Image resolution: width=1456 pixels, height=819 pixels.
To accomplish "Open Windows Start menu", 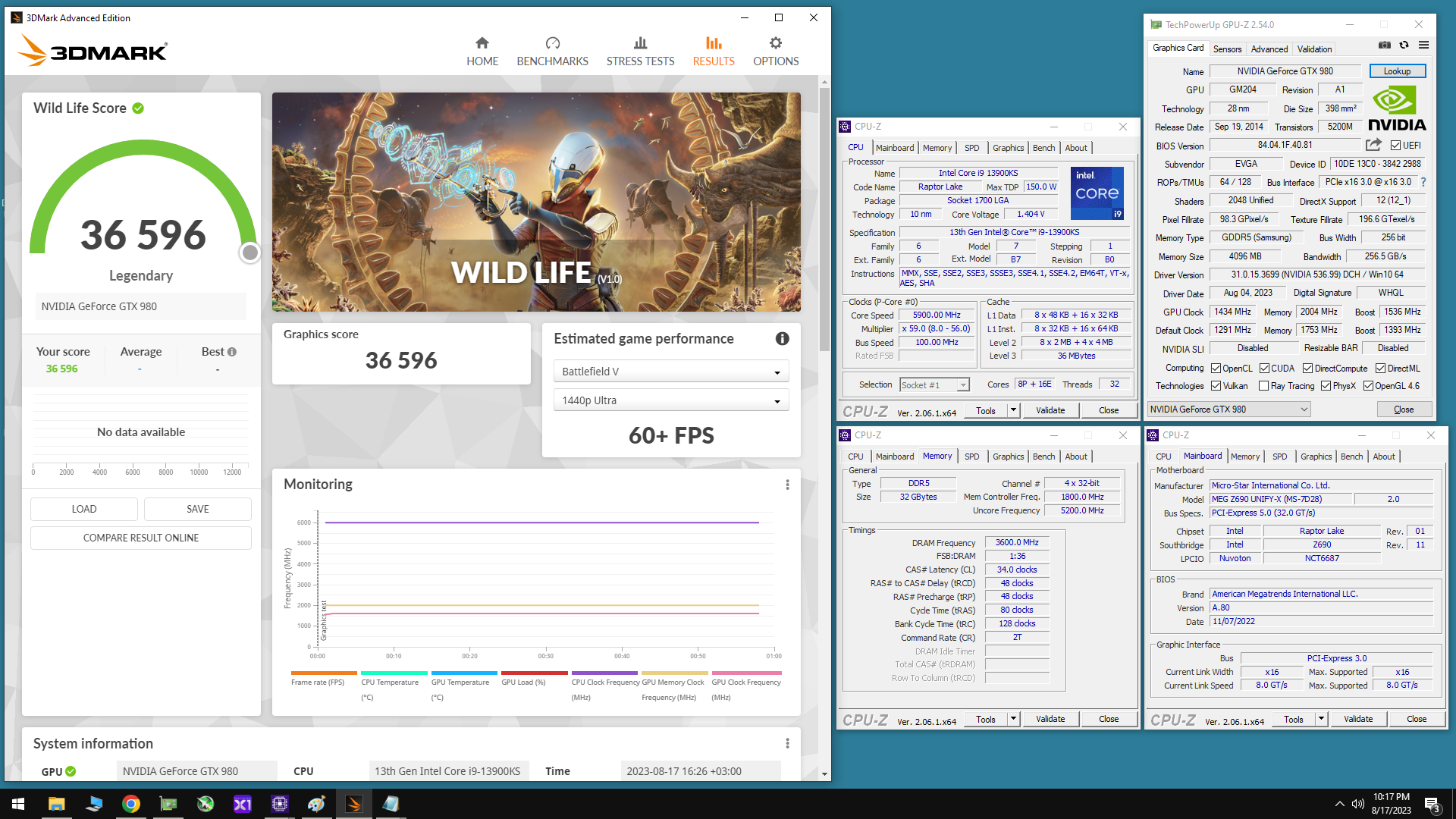I will click(18, 804).
